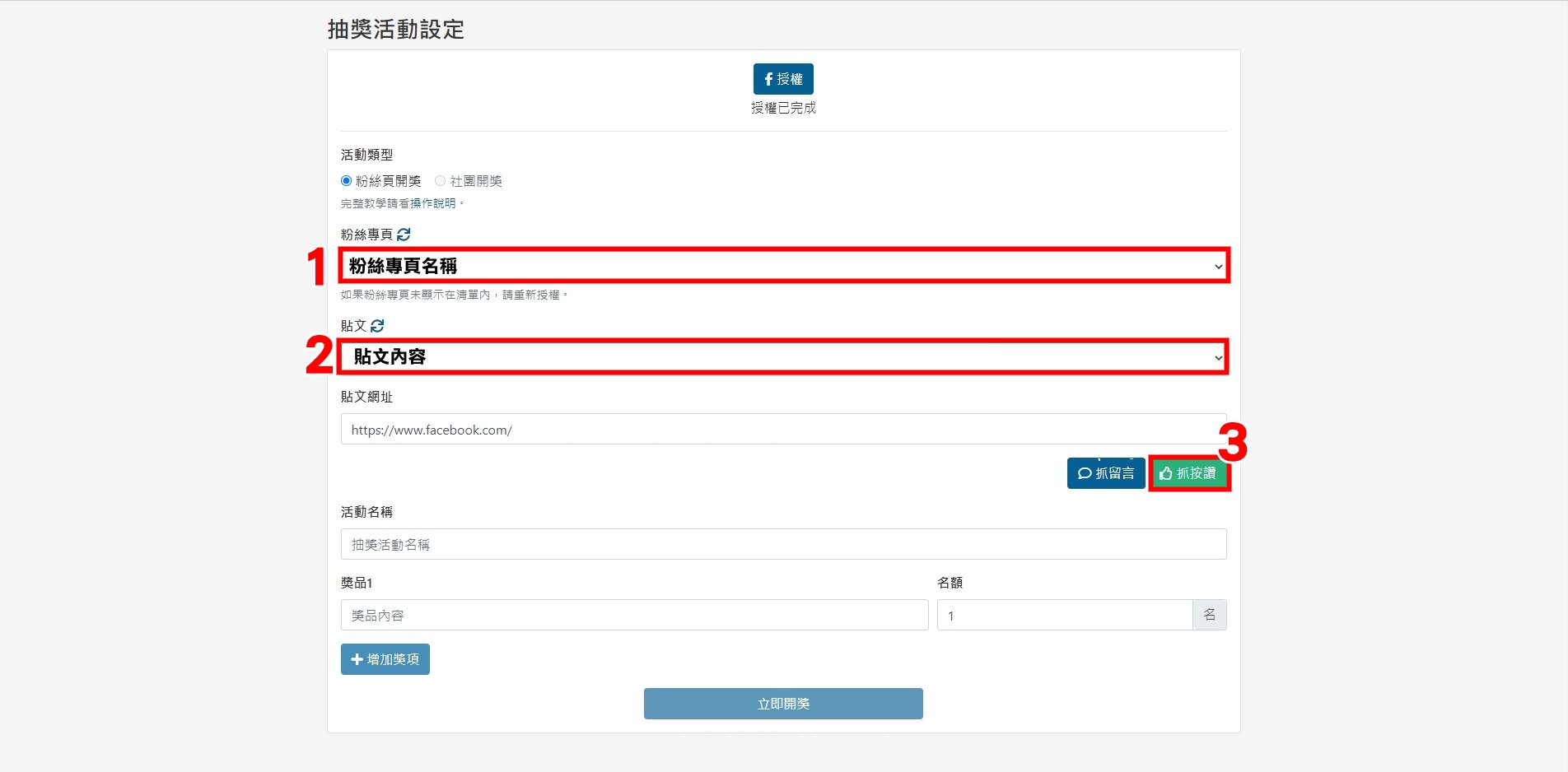Click the 抽獎活動設定 page heading

tap(396, 30)
